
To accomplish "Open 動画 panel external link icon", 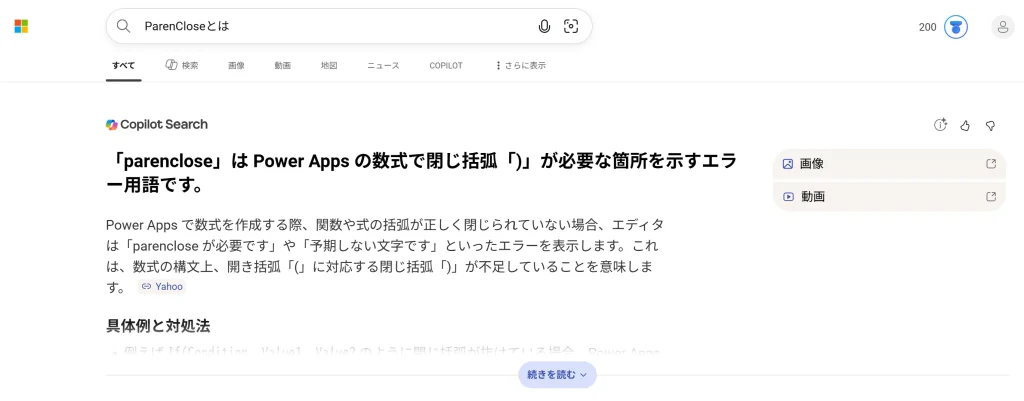I will click(x=991, y=197).
